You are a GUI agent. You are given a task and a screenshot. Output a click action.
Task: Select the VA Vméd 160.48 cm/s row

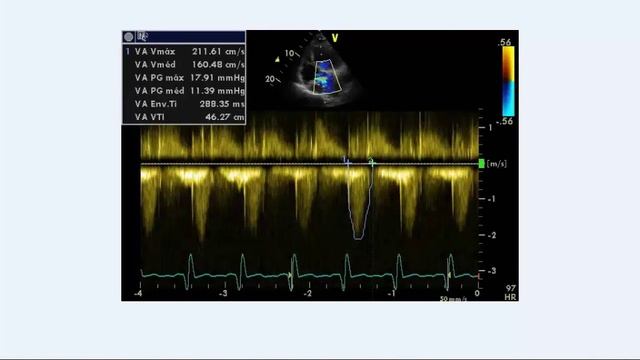(x=184, y=64)
